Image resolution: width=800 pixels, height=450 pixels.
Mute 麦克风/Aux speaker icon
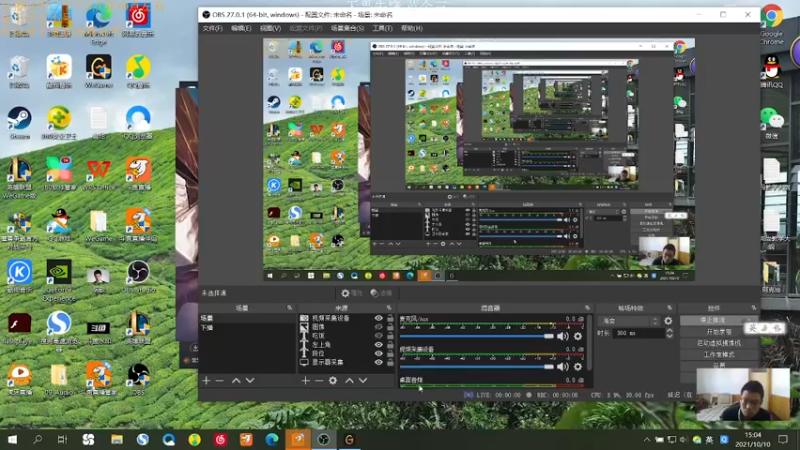pyautogui.click(x=563, y=336)
